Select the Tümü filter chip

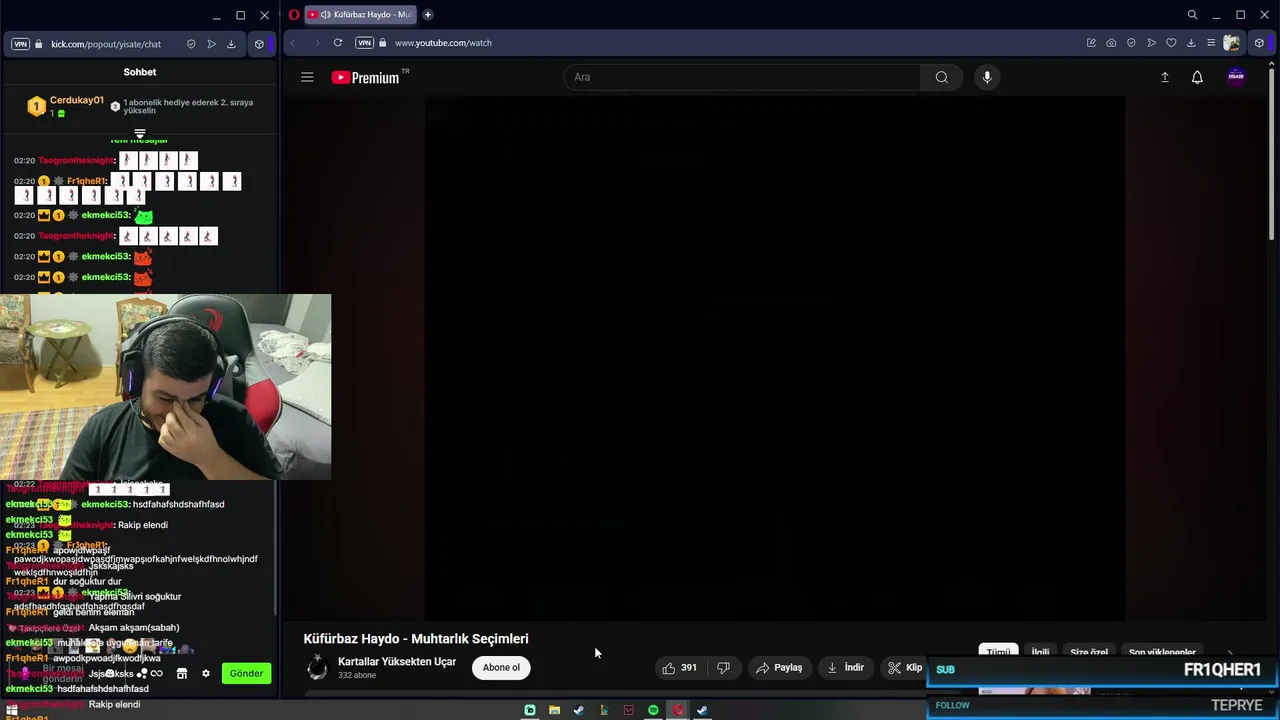998,652
